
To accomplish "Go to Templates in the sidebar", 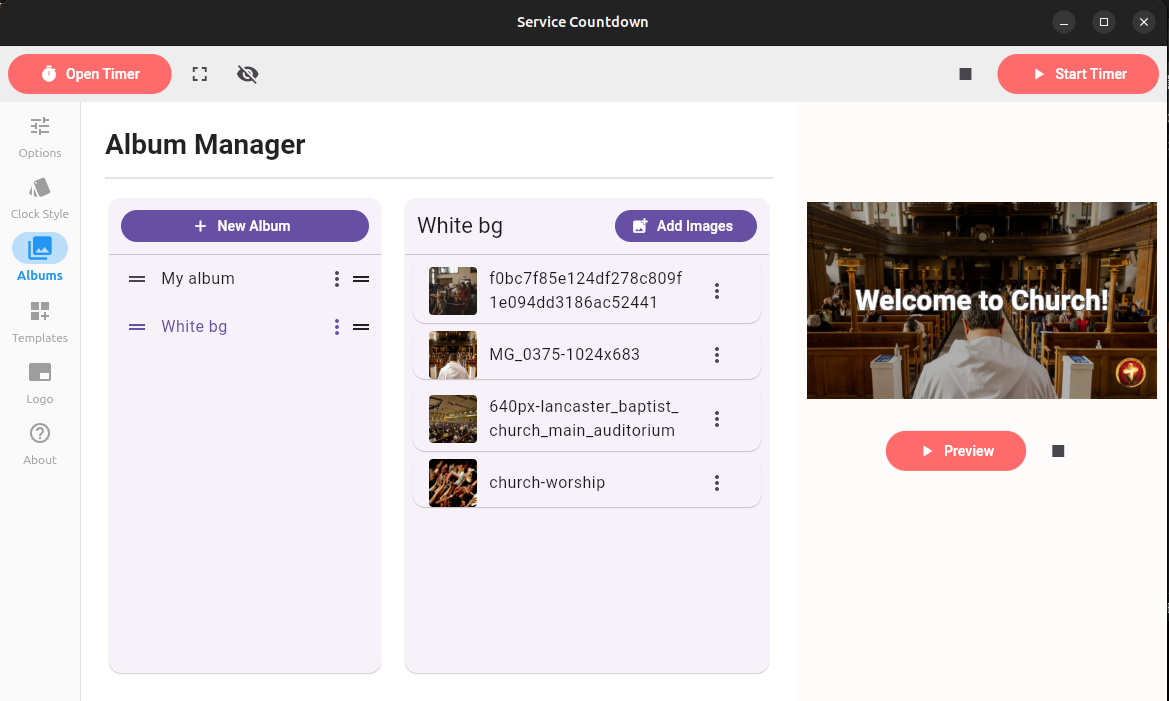I will (x=40, y=322).
